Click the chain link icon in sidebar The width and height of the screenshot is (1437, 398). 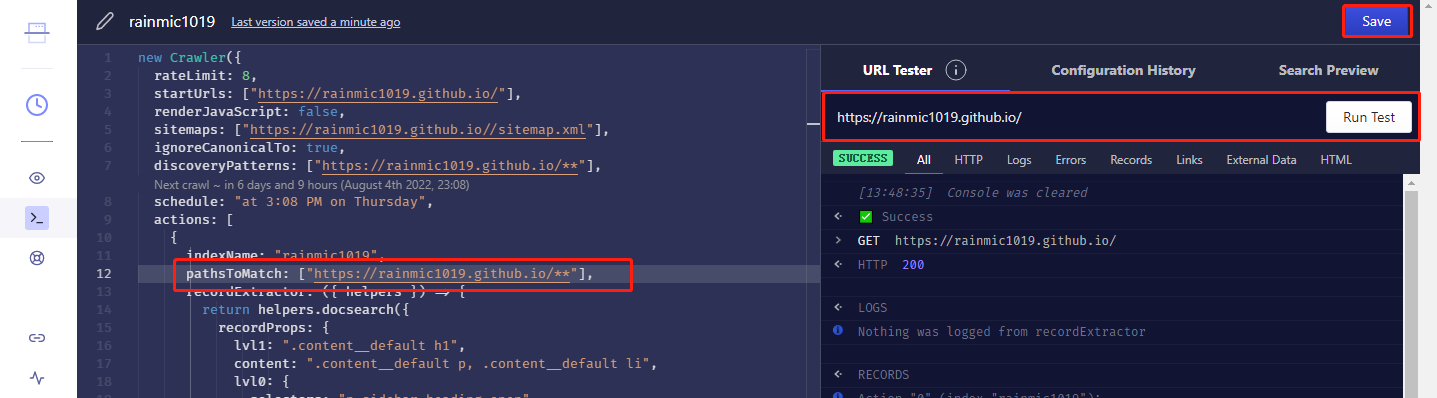[37, 338]
